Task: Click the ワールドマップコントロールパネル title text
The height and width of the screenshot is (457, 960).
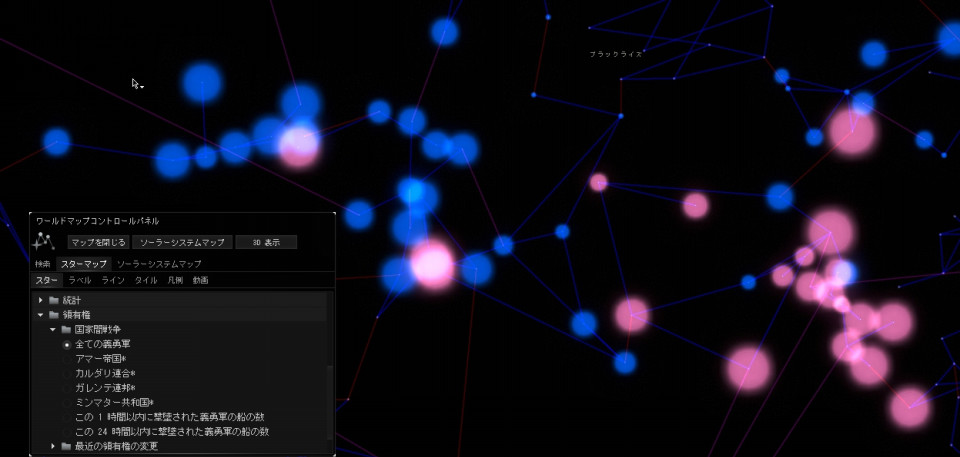Action: (97, 221)
